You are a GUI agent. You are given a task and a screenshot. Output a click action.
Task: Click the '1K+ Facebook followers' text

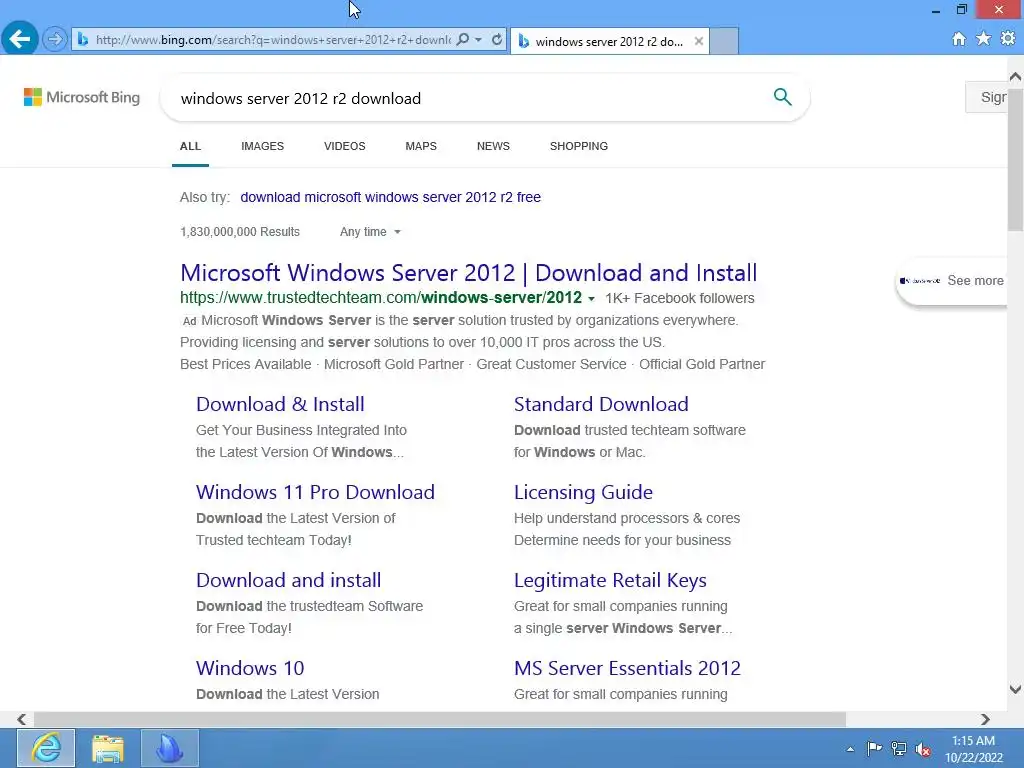click(x=680, y=298)
